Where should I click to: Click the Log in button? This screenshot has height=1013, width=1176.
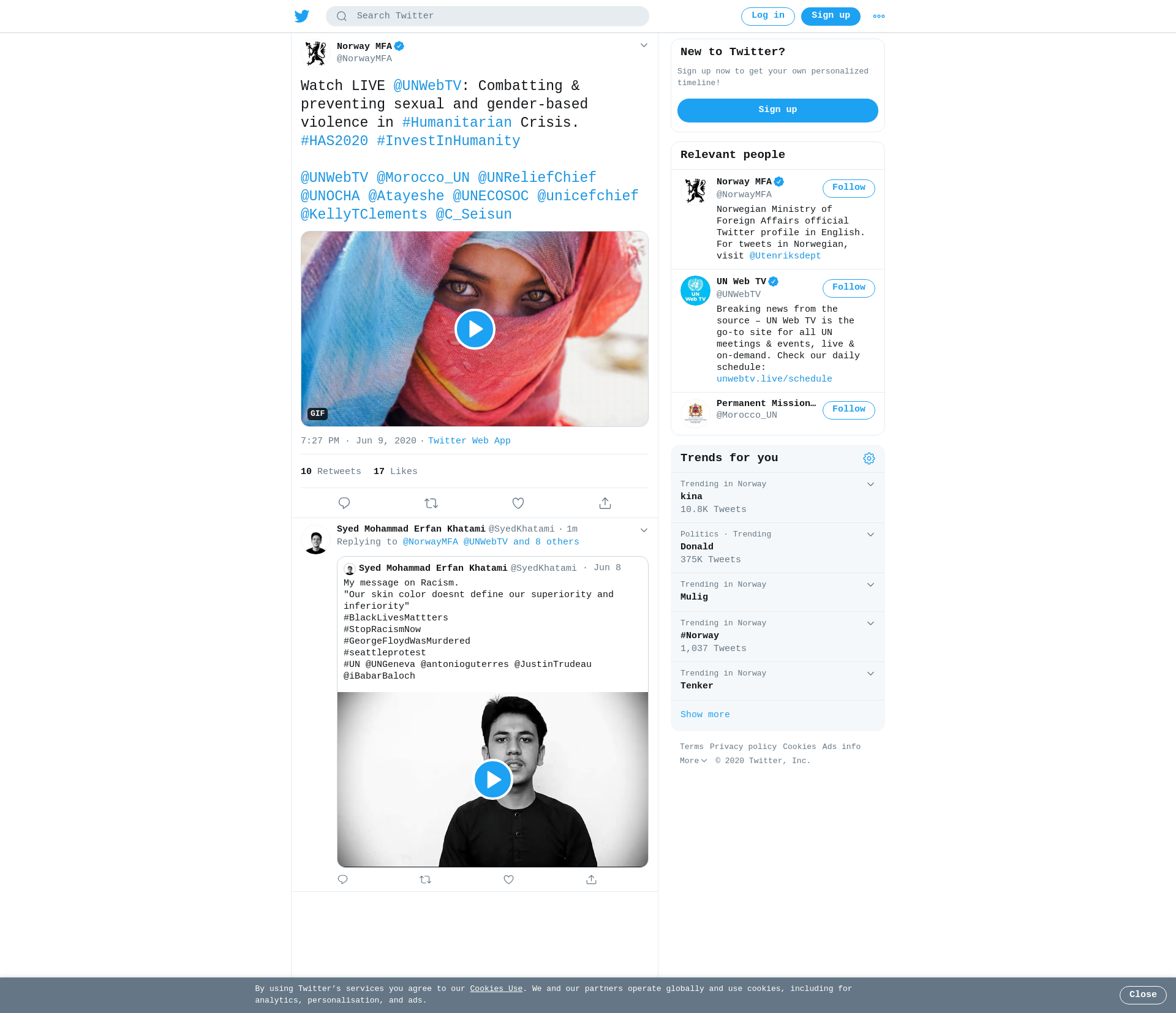[768, 17]
